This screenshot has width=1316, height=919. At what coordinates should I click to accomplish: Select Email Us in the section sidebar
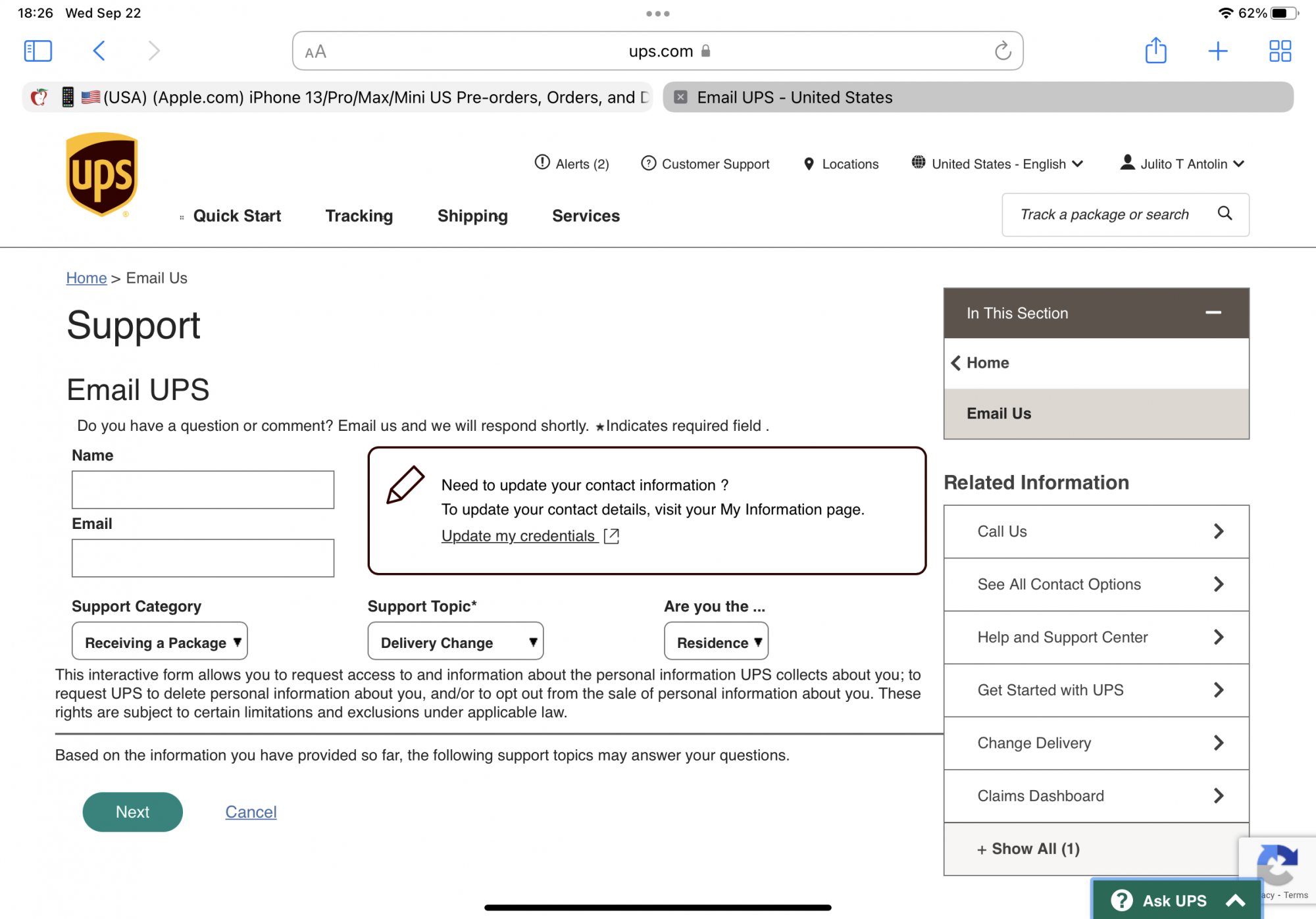click(x=1096, y=414)
